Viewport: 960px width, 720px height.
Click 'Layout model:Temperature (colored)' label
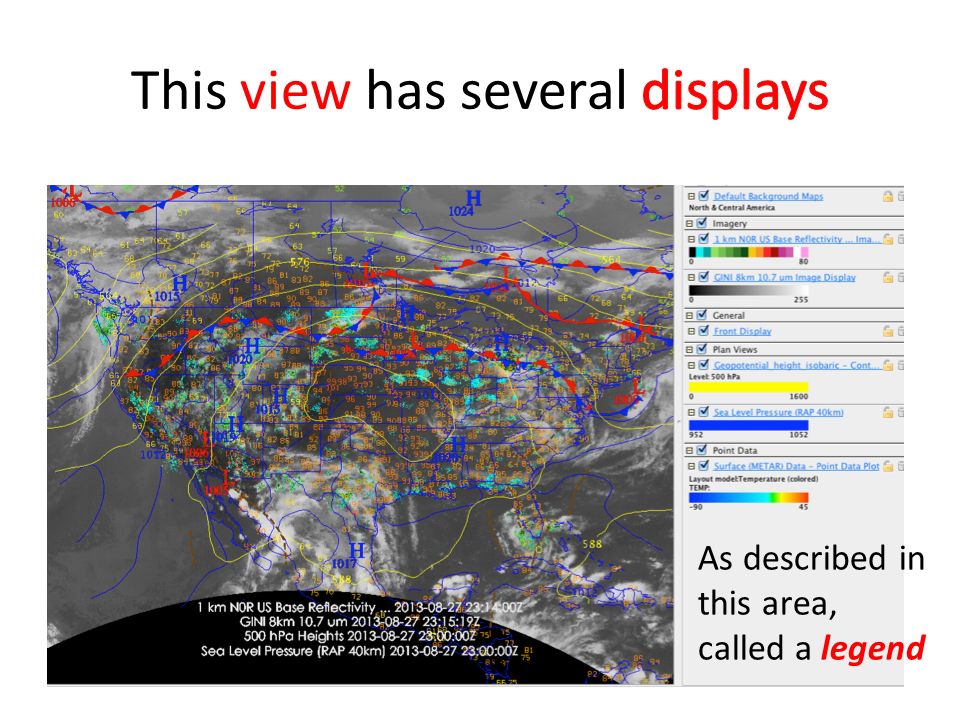753,479
